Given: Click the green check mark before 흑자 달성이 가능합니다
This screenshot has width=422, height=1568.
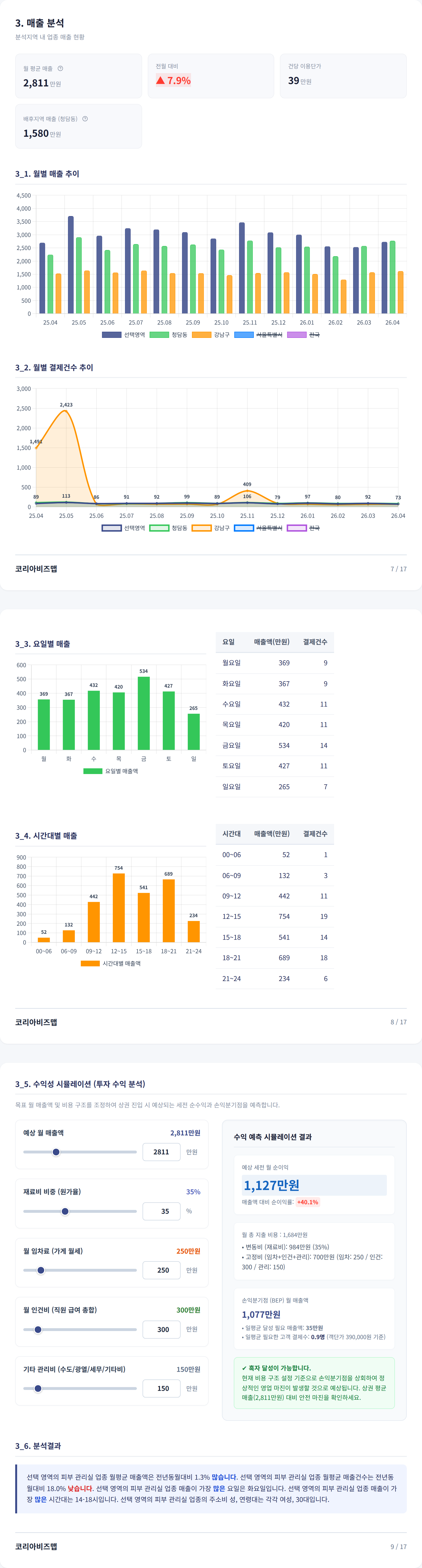Looking at the screenshot, I should click(x=244, y=1368).
